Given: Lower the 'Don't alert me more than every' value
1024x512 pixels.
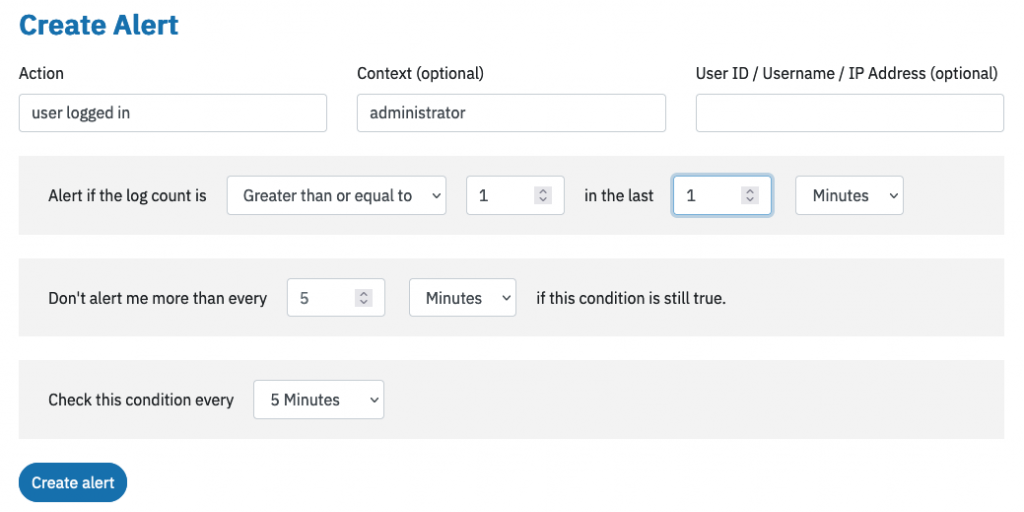Looking at the screenshot, I should pyautogui.click(x=363, y=302).
